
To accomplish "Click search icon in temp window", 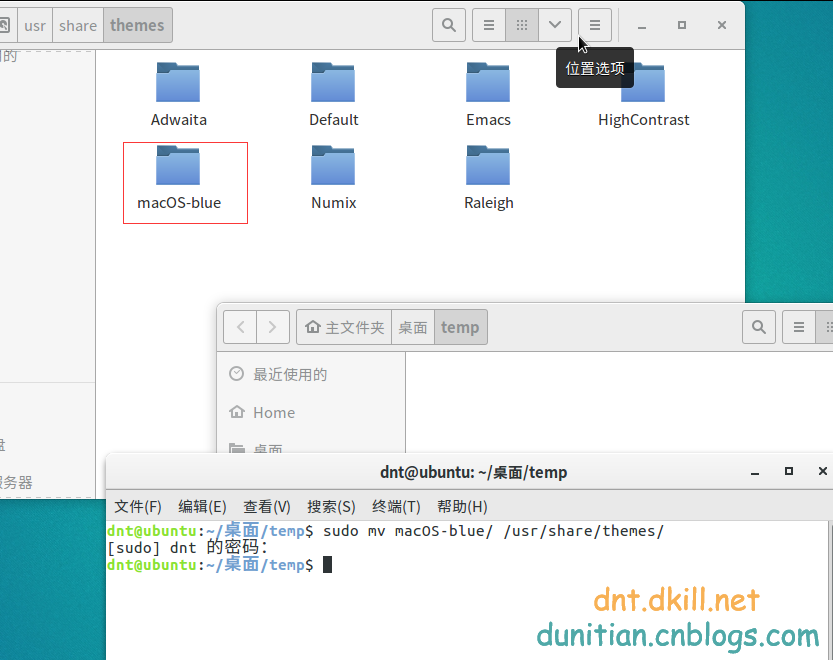I will pos(759,327).
